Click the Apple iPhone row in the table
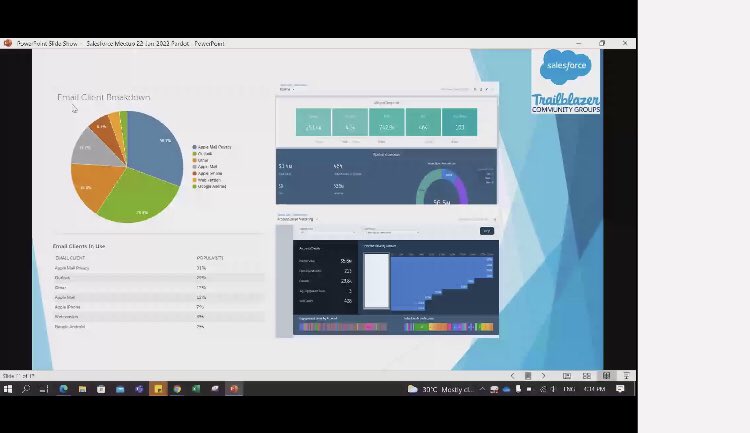Viewport: 750px width, 433px height. coord(158,307)
